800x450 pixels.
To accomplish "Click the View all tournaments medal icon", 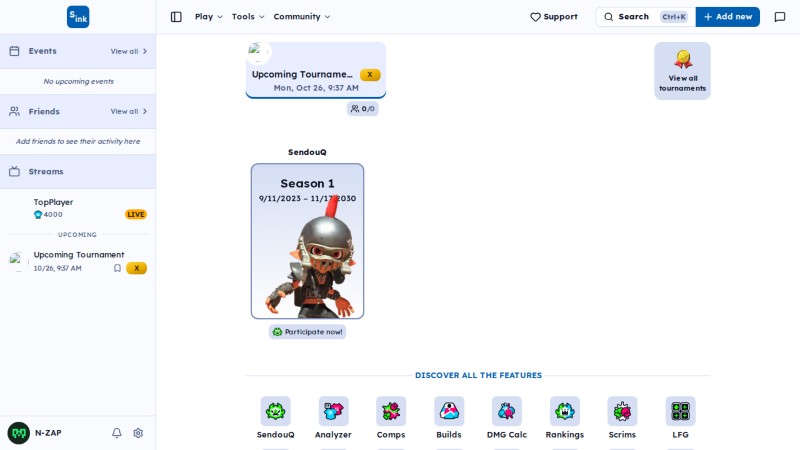I will [x=683, y=59].
